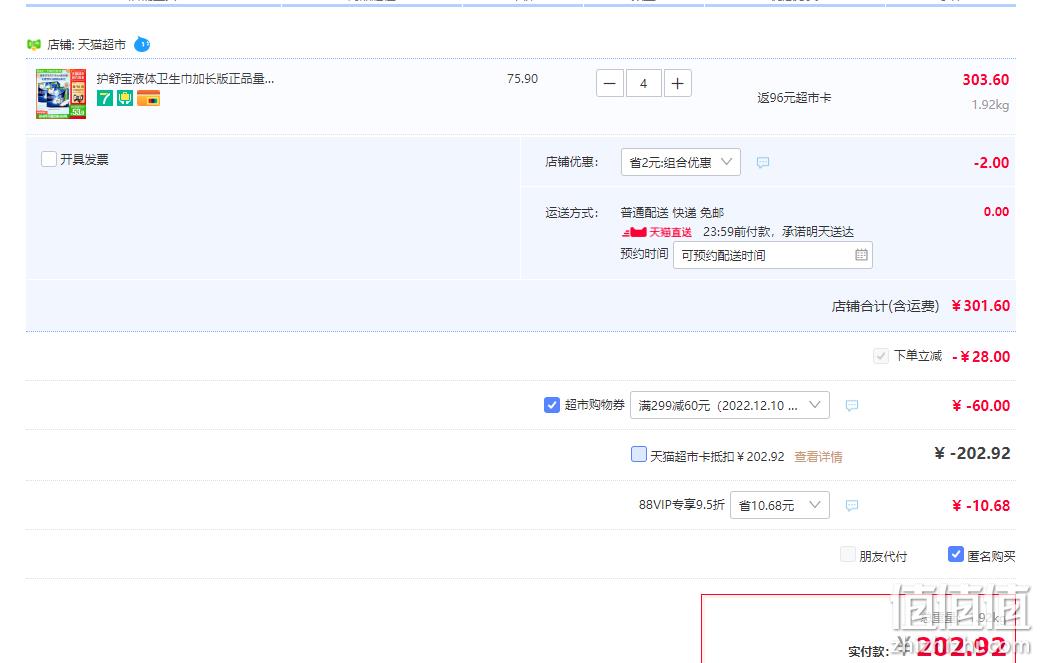The height and width of the screenshot is (663, 1040).
Task: Click the 天猫直送 delivery logo
Action: 657,232
